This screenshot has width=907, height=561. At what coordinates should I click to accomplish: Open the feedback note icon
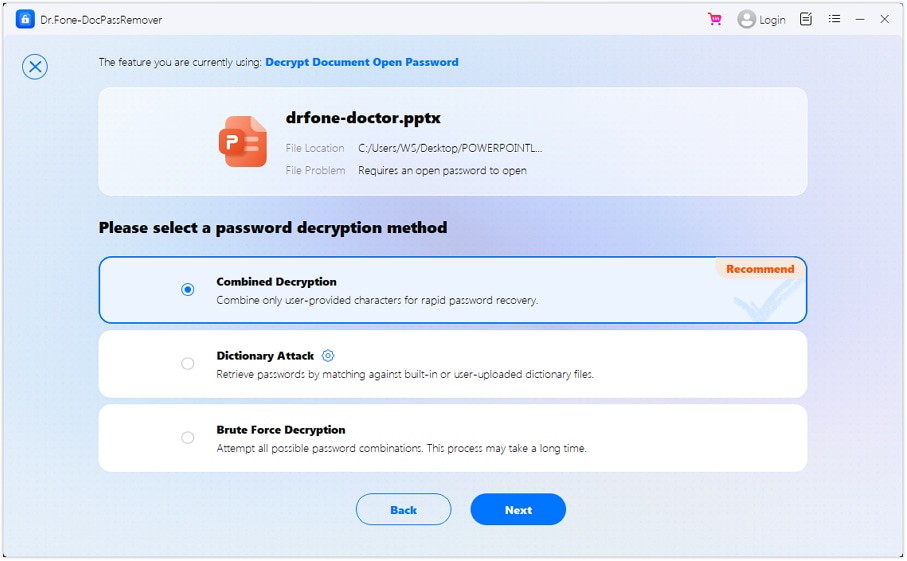(x=806, y=19)
